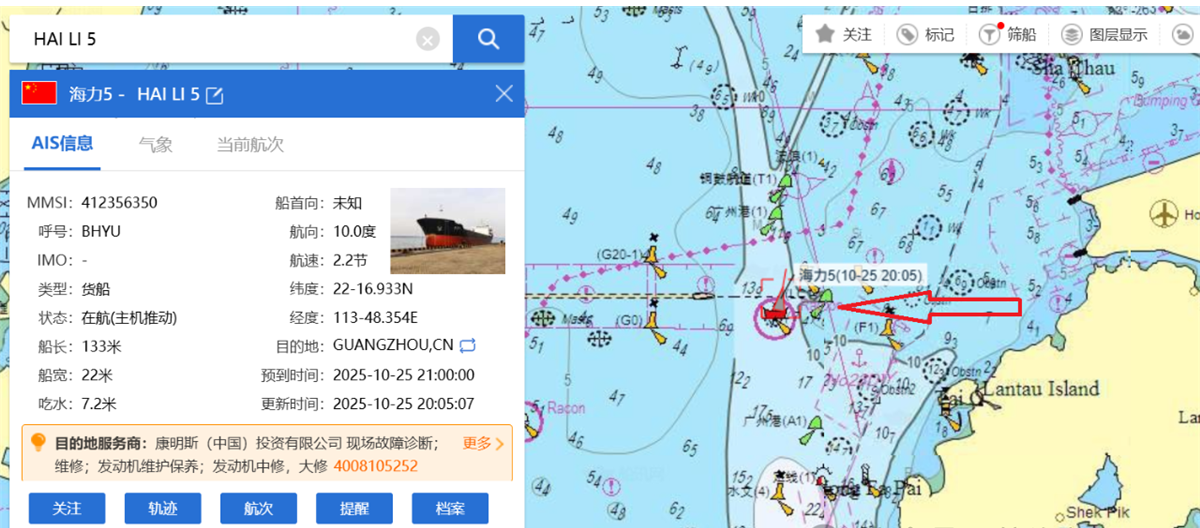Click the blue search magnifier button
This screenshot has height=528, width=1200.
(488, 39)
